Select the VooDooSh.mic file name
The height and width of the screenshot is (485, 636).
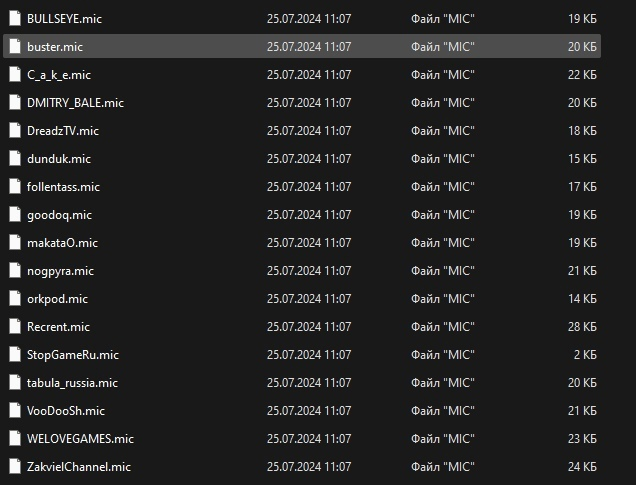tap(66, 410)
